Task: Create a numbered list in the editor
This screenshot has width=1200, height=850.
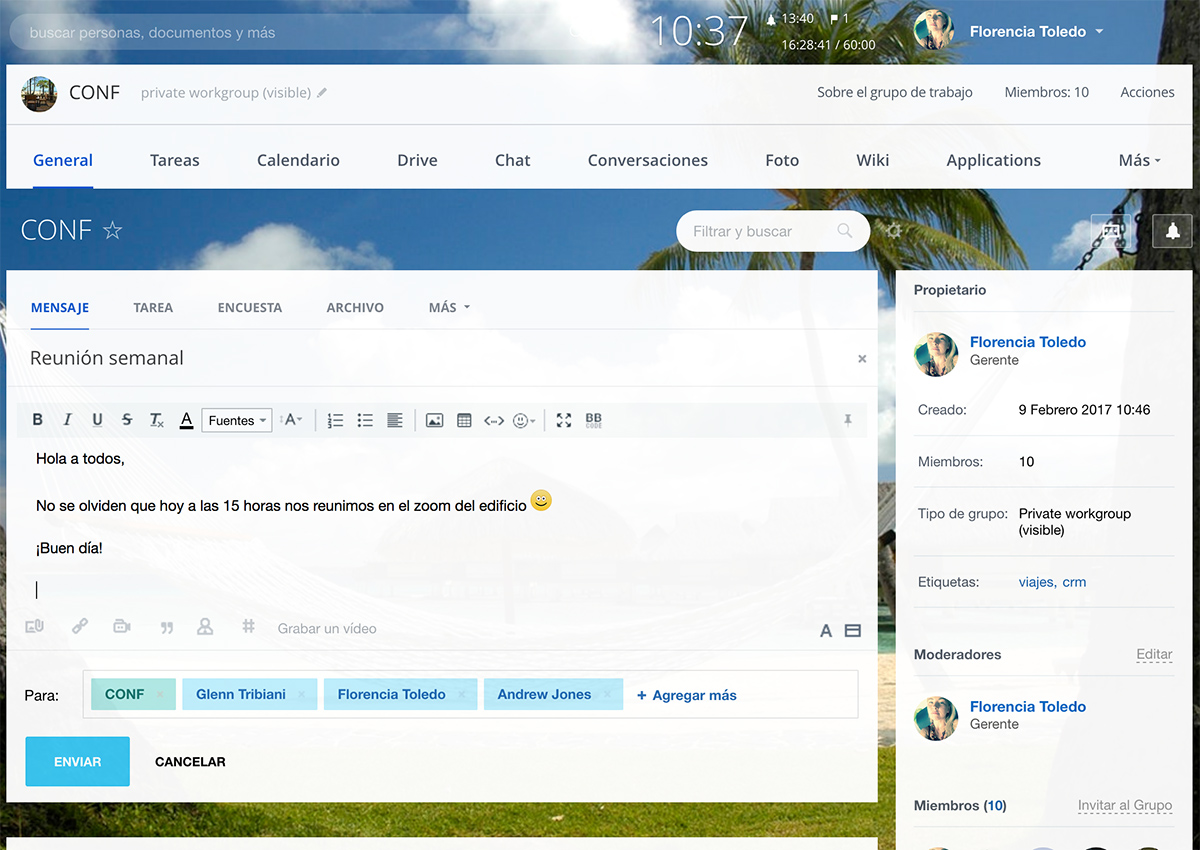Action: [x=335, y=421]
